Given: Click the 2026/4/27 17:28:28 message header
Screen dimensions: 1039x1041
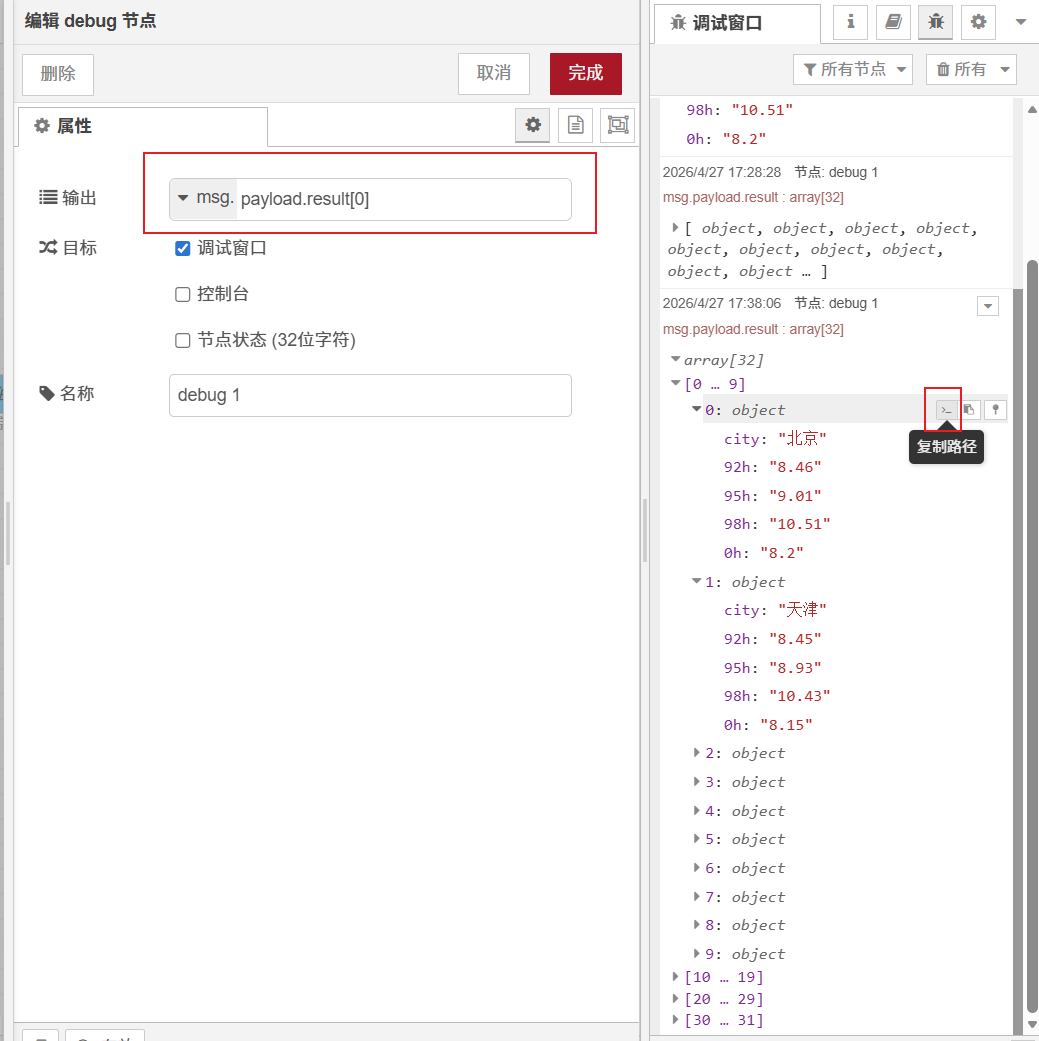Looking at the screenshot, I should (770, 173).
